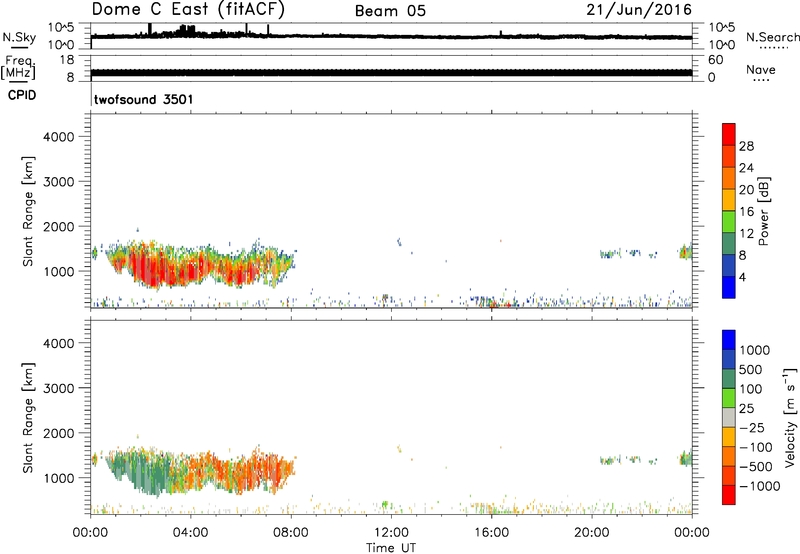
Task: Pick the red bottom segment of Velocity colorbar
Action: [729, 495]
